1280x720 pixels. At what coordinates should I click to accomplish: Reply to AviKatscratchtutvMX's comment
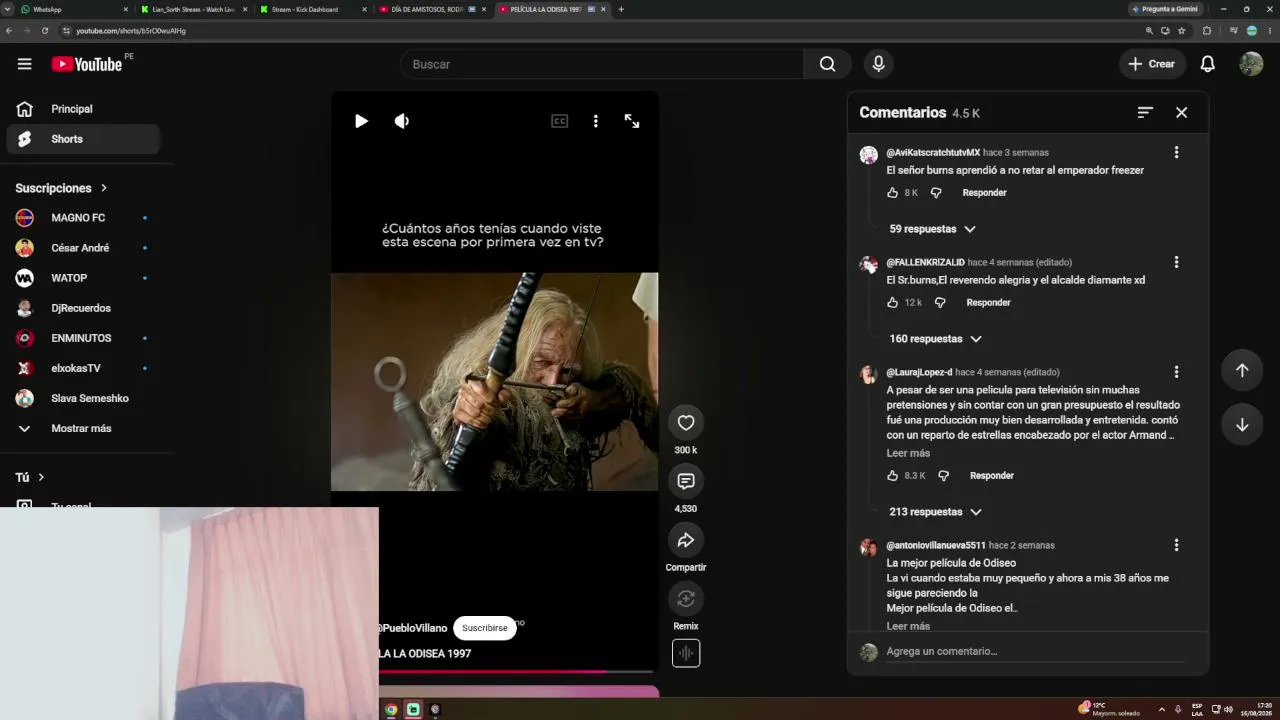[x=984, y=193]
